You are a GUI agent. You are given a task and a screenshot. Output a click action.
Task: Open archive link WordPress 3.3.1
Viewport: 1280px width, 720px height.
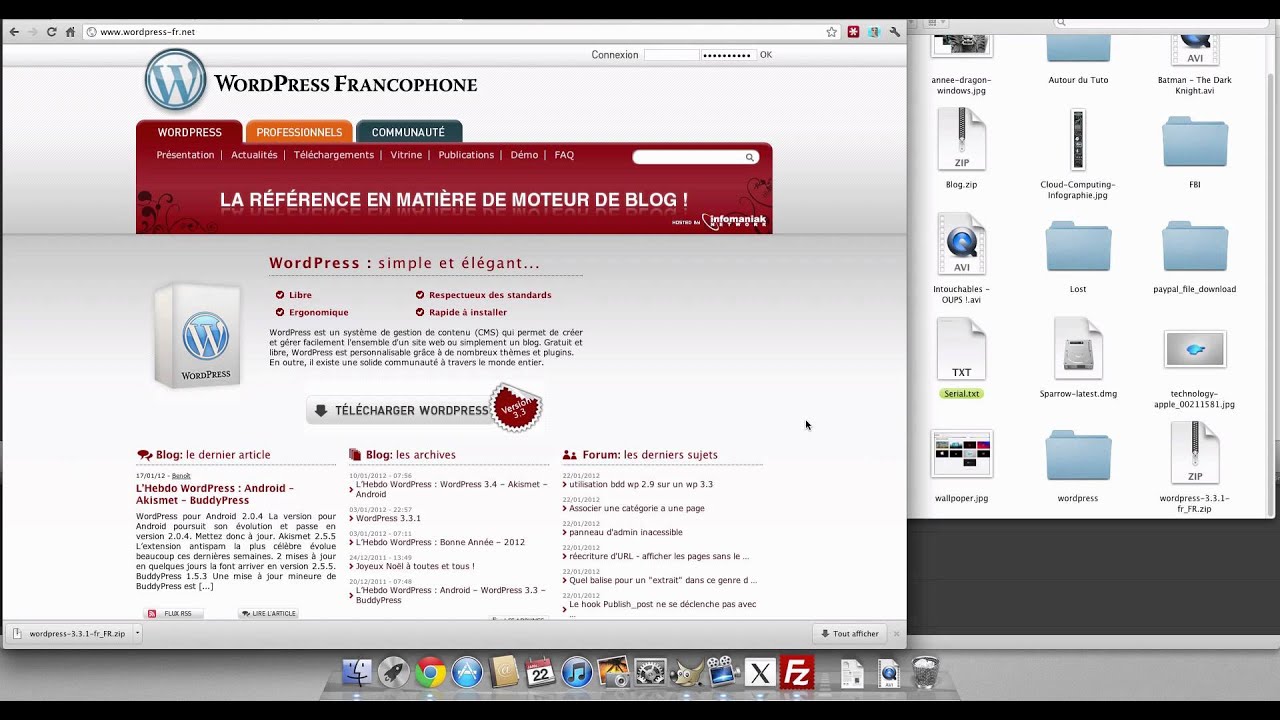(x=388, y=518)
